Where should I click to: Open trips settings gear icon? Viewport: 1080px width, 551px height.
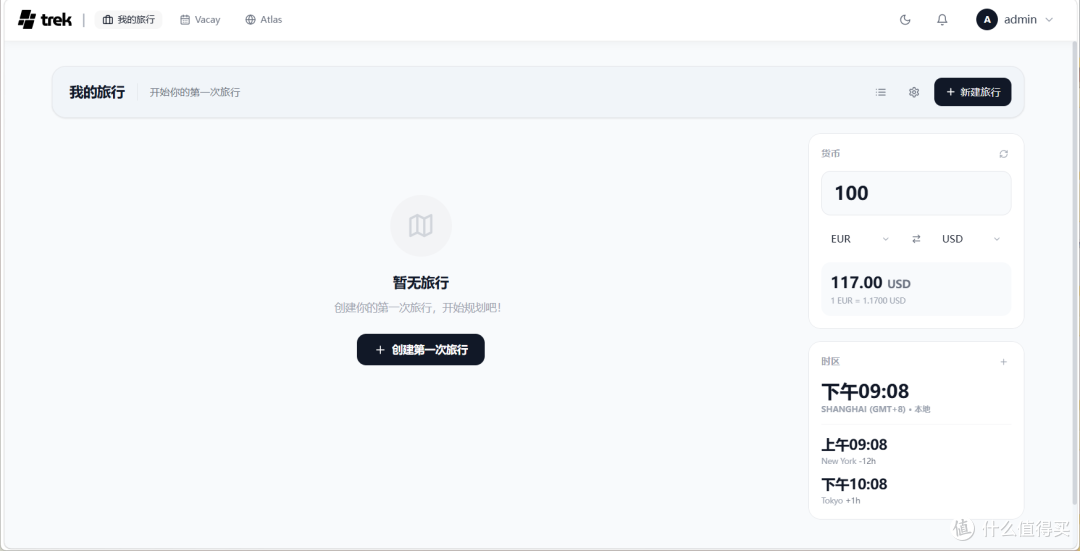914,92
